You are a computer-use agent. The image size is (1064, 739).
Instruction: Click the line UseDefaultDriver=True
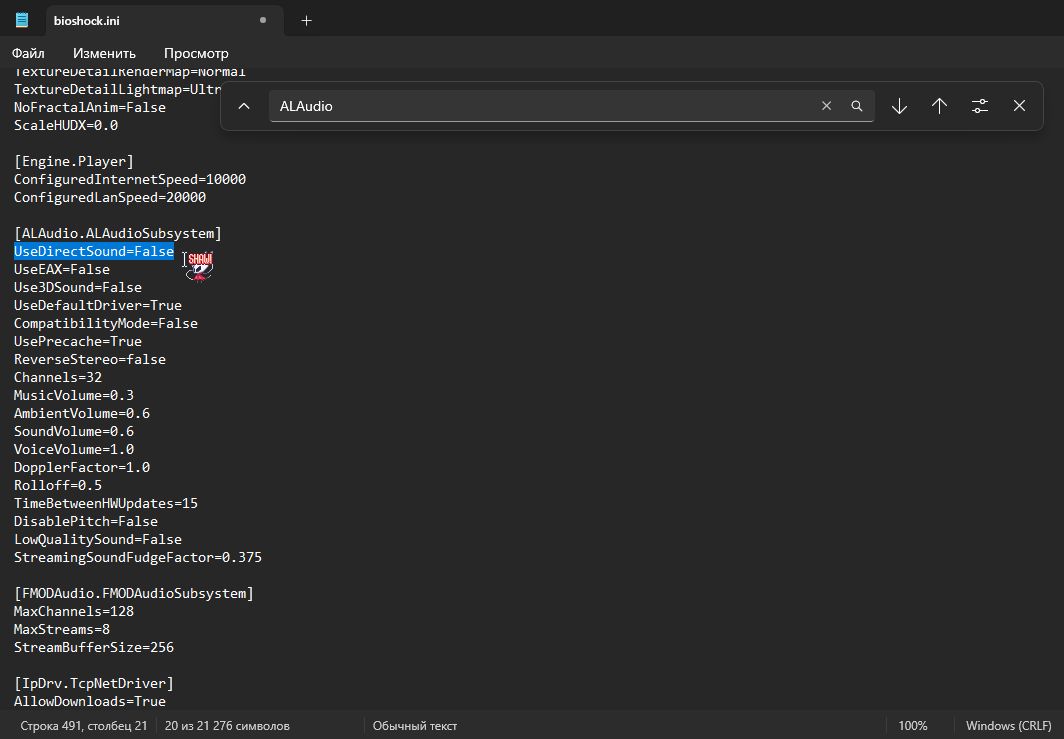point(98,305)
